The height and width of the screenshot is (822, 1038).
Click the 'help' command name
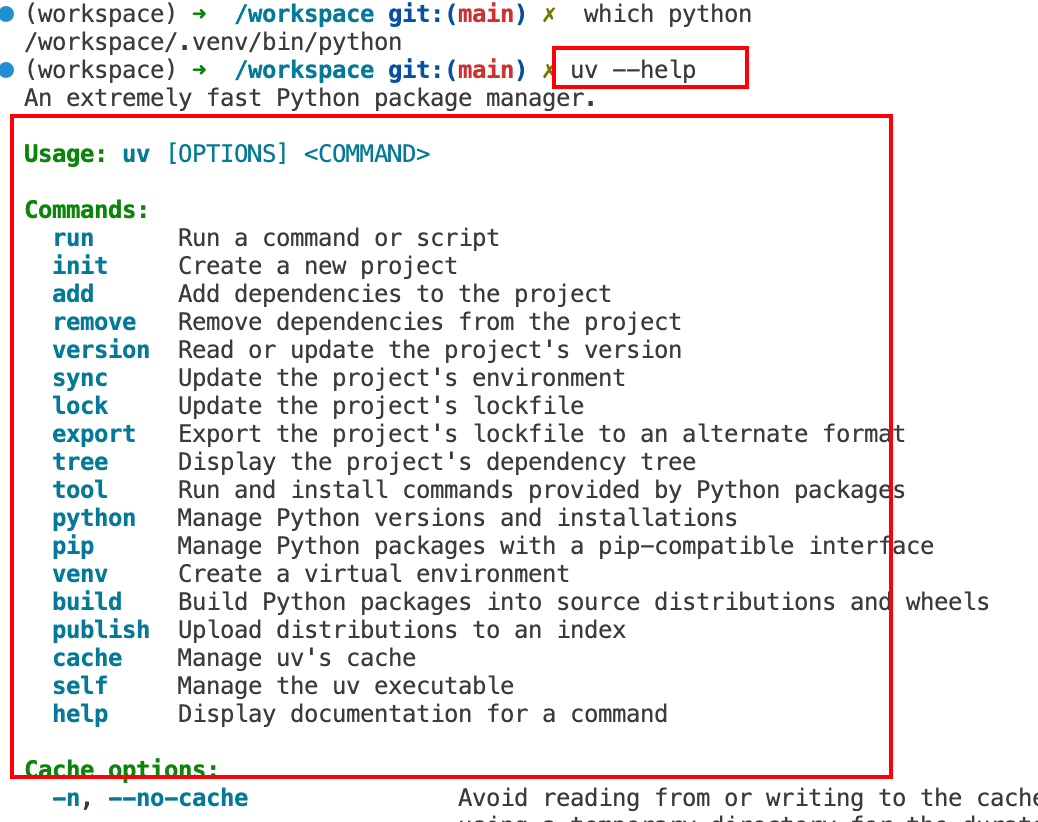(80, 714)
